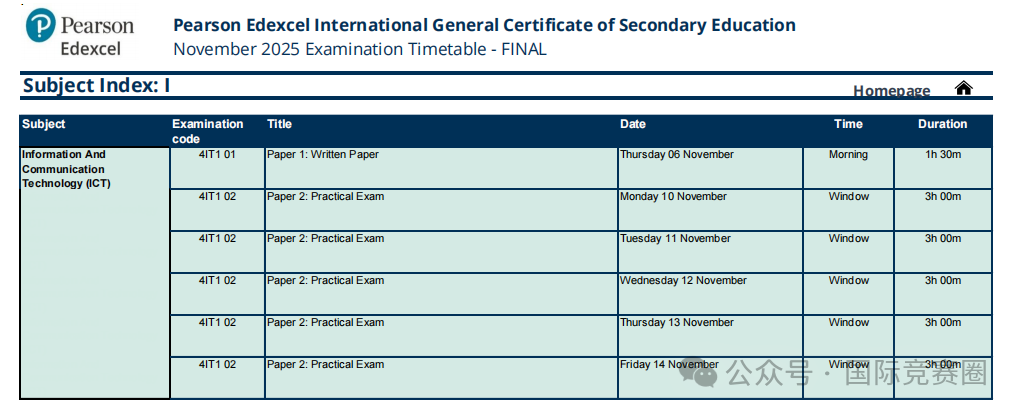Viewport: 1020px width, 414px height.
Task: Click the Monday 10 November date cell
Action: click(x=710, y=210)
